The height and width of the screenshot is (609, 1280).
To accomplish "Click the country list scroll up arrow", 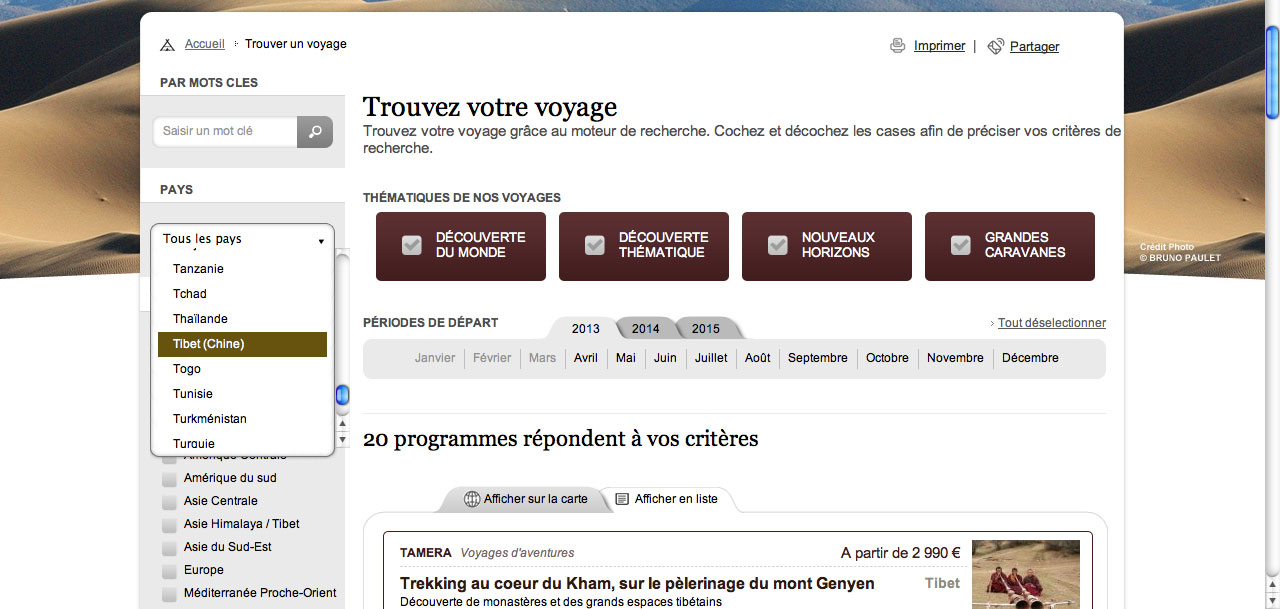I will [x=342, y=424].
